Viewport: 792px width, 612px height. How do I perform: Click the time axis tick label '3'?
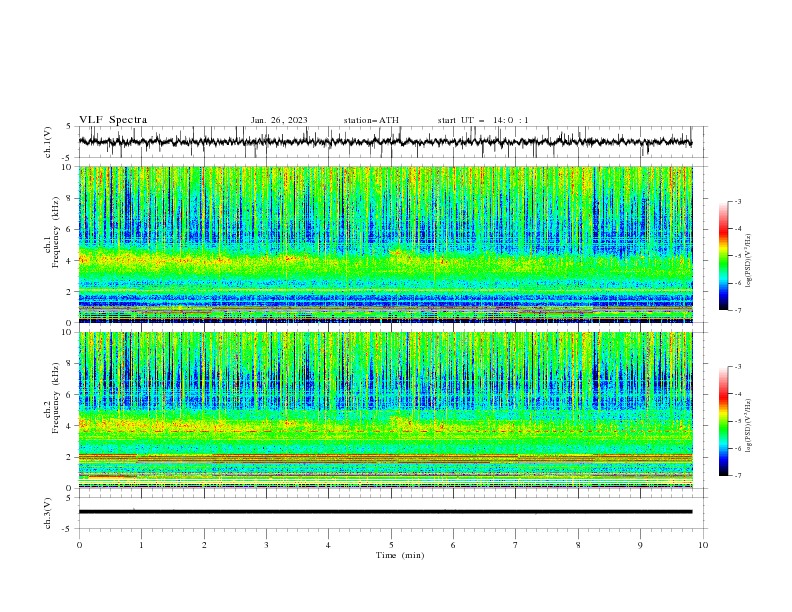pyautogui.click(x=266, y=545)
